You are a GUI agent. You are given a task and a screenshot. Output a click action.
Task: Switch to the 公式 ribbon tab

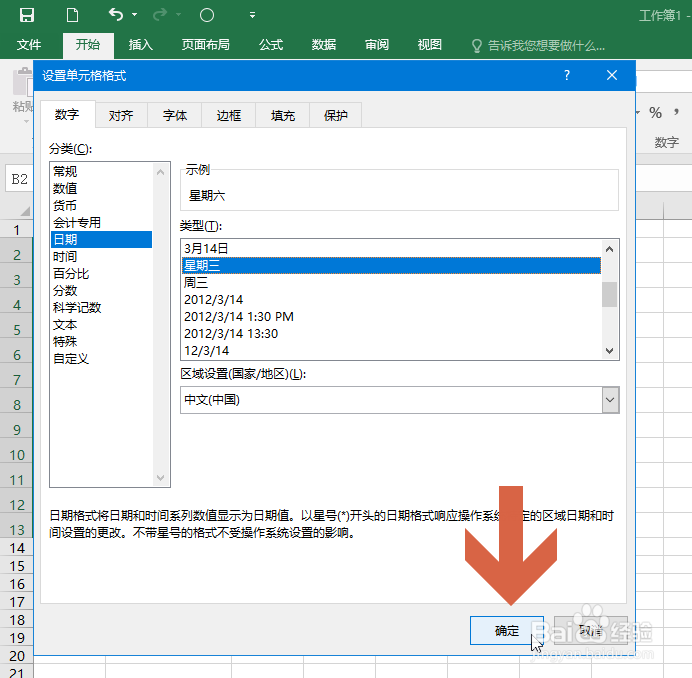271,45
